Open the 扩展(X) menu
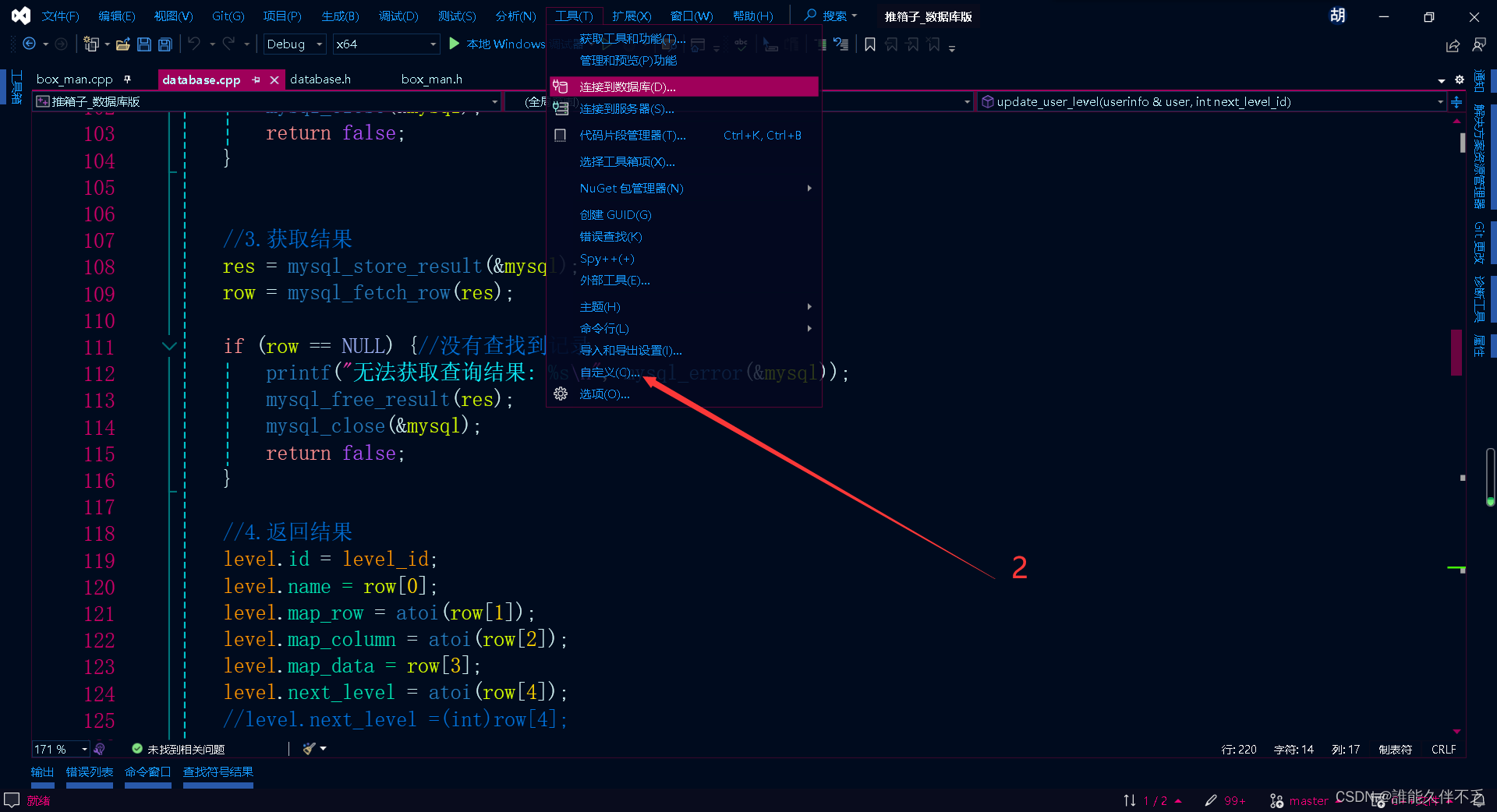 click(632, 16)
